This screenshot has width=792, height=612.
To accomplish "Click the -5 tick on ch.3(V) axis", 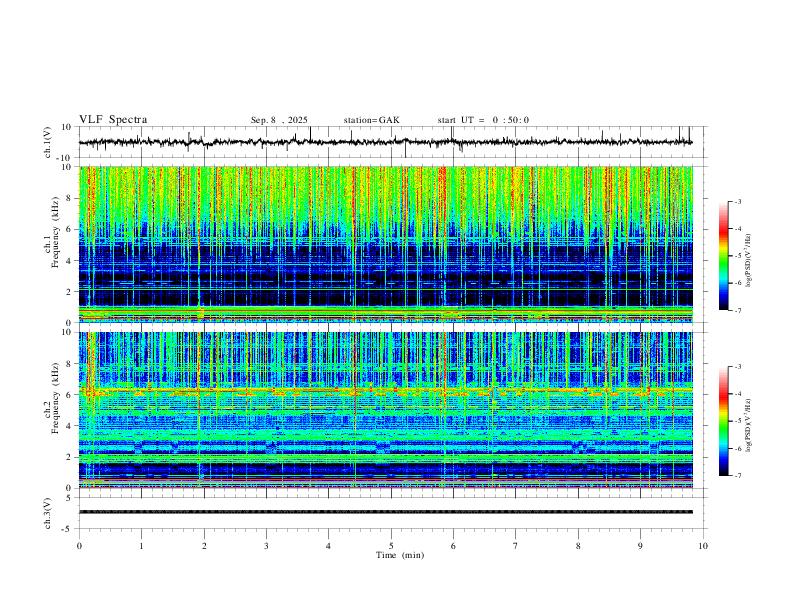I will [68, 529].
